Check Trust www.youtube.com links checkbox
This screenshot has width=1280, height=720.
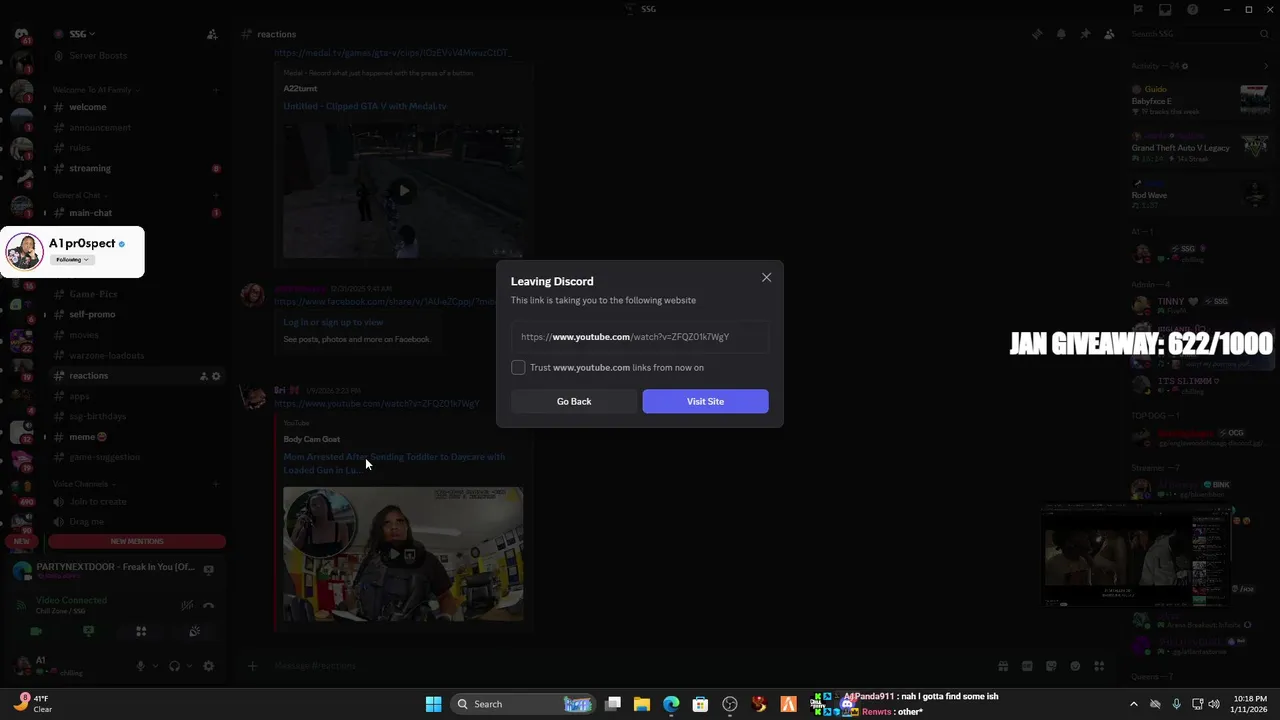point(518,368)
